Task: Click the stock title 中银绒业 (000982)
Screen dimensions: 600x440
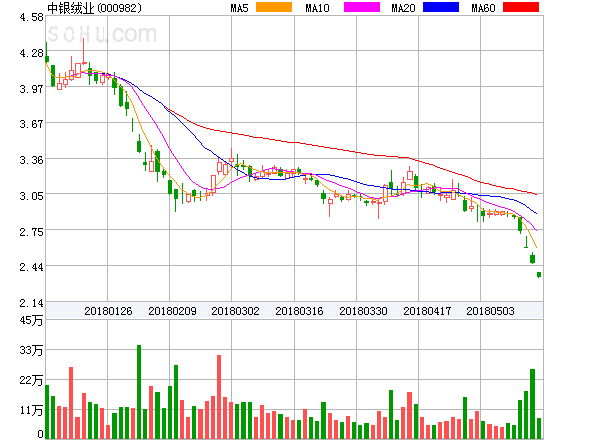Action: coord(94,8)
